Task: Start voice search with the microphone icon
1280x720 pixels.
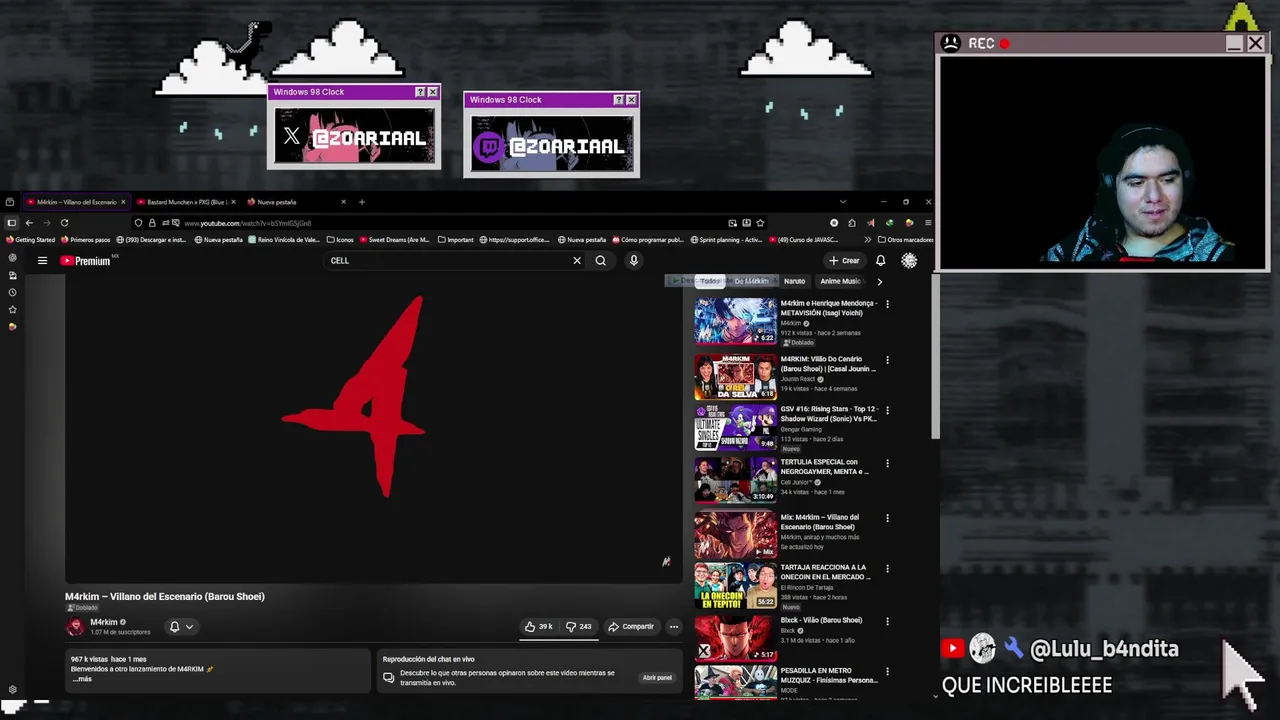Action: (x=633, y=261)
